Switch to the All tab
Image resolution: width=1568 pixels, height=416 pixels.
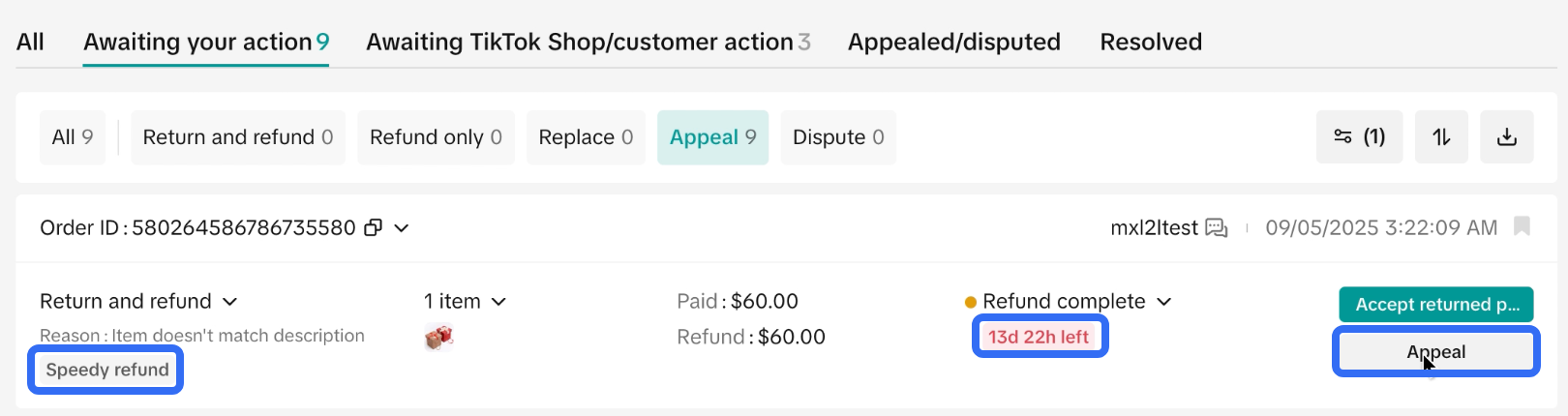(x=30, y=43)
